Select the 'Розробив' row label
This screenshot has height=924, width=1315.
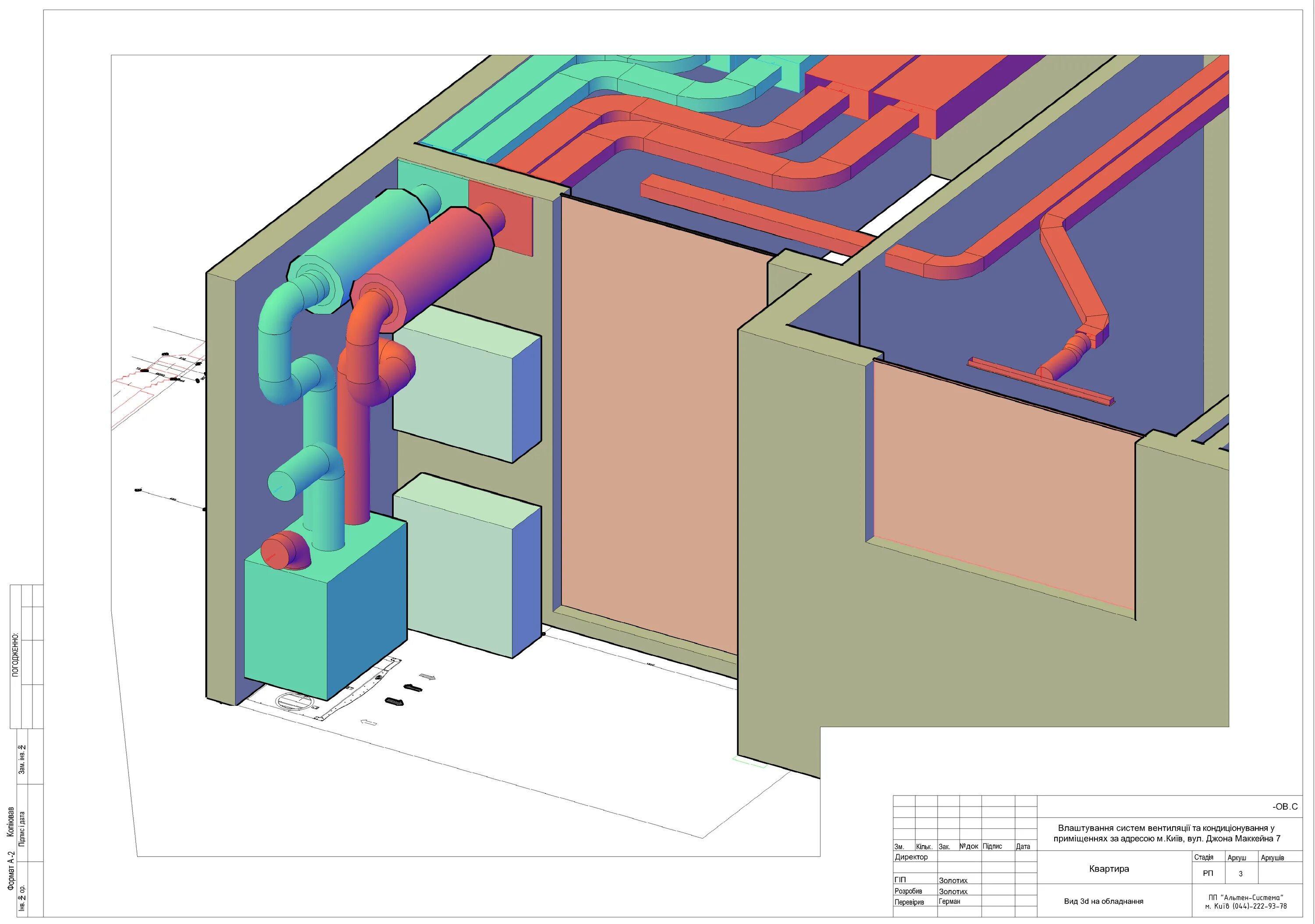click(x=908, y=892)
